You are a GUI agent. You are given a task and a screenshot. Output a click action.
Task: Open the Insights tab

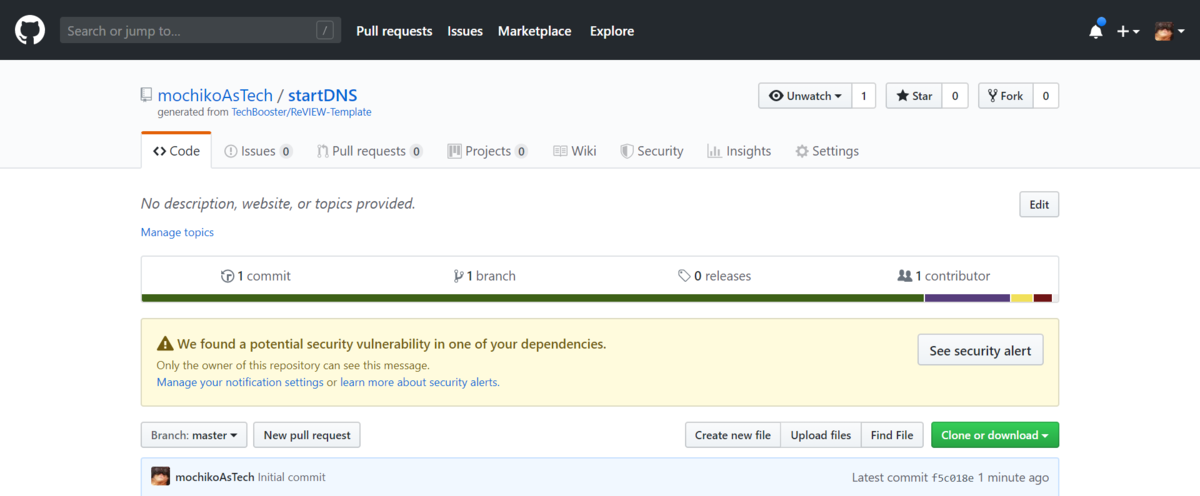pyautogui.click(x=739, y=151)
